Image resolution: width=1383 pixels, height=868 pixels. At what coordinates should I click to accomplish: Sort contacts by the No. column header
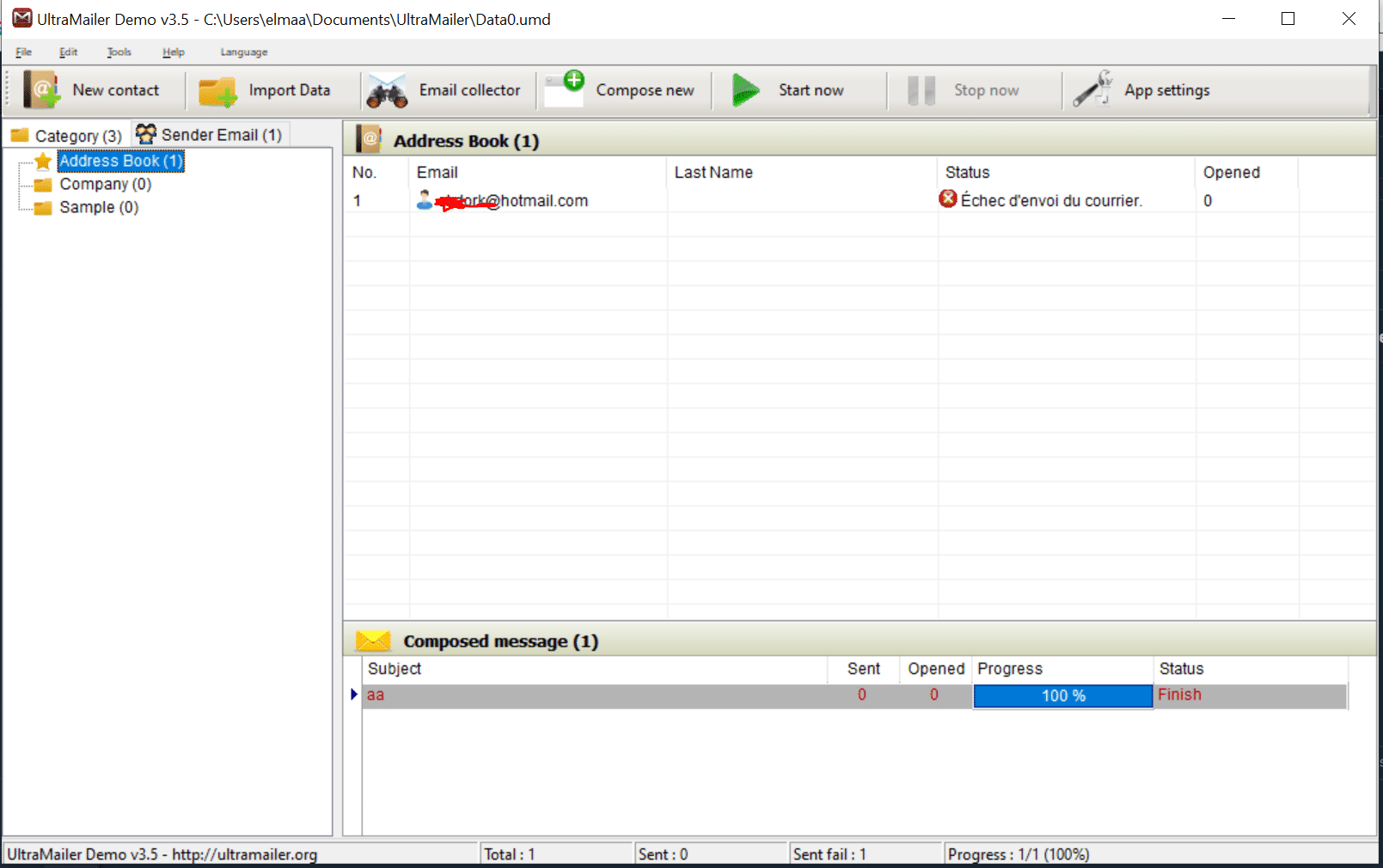click(x=376, y=172)
